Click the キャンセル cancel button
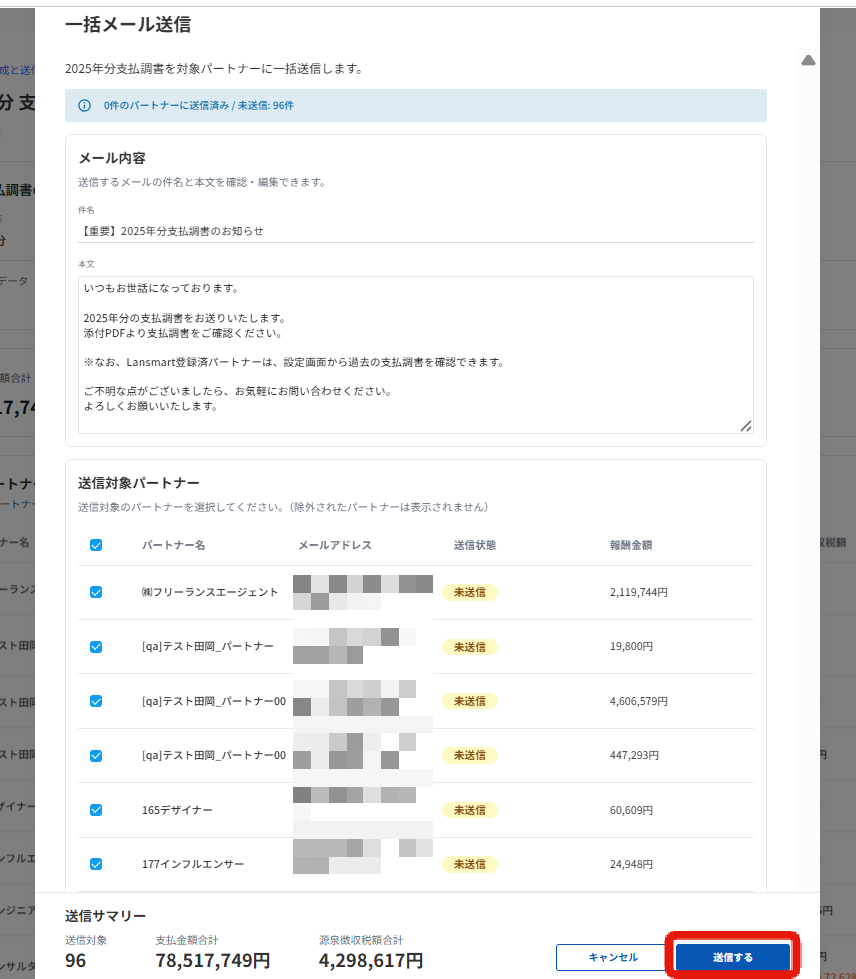 tap(612, 957)
